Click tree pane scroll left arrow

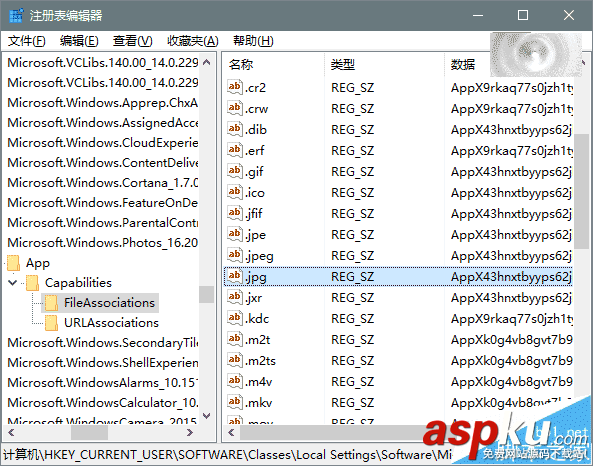click(x=11, y=432)
